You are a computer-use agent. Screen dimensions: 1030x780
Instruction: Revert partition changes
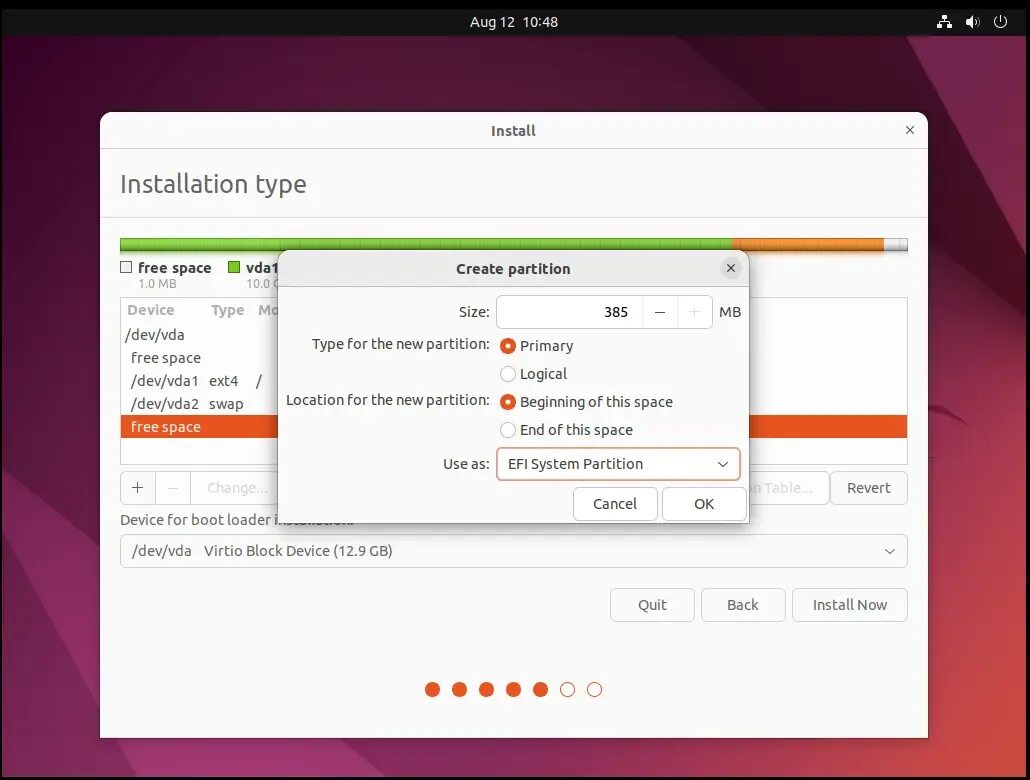click(868, 488)
